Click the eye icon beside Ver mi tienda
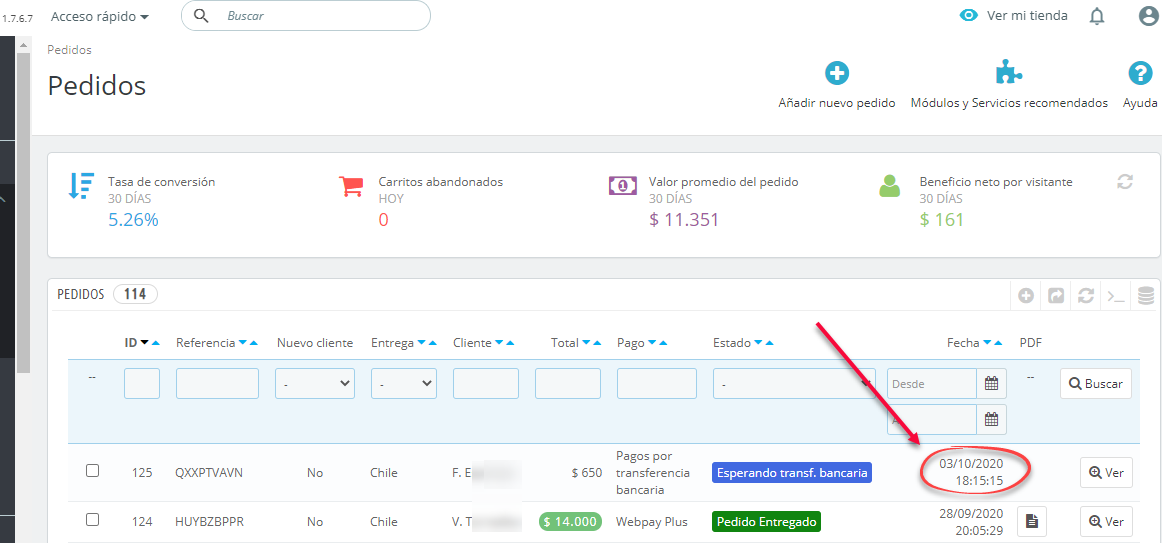 point(969,16)
